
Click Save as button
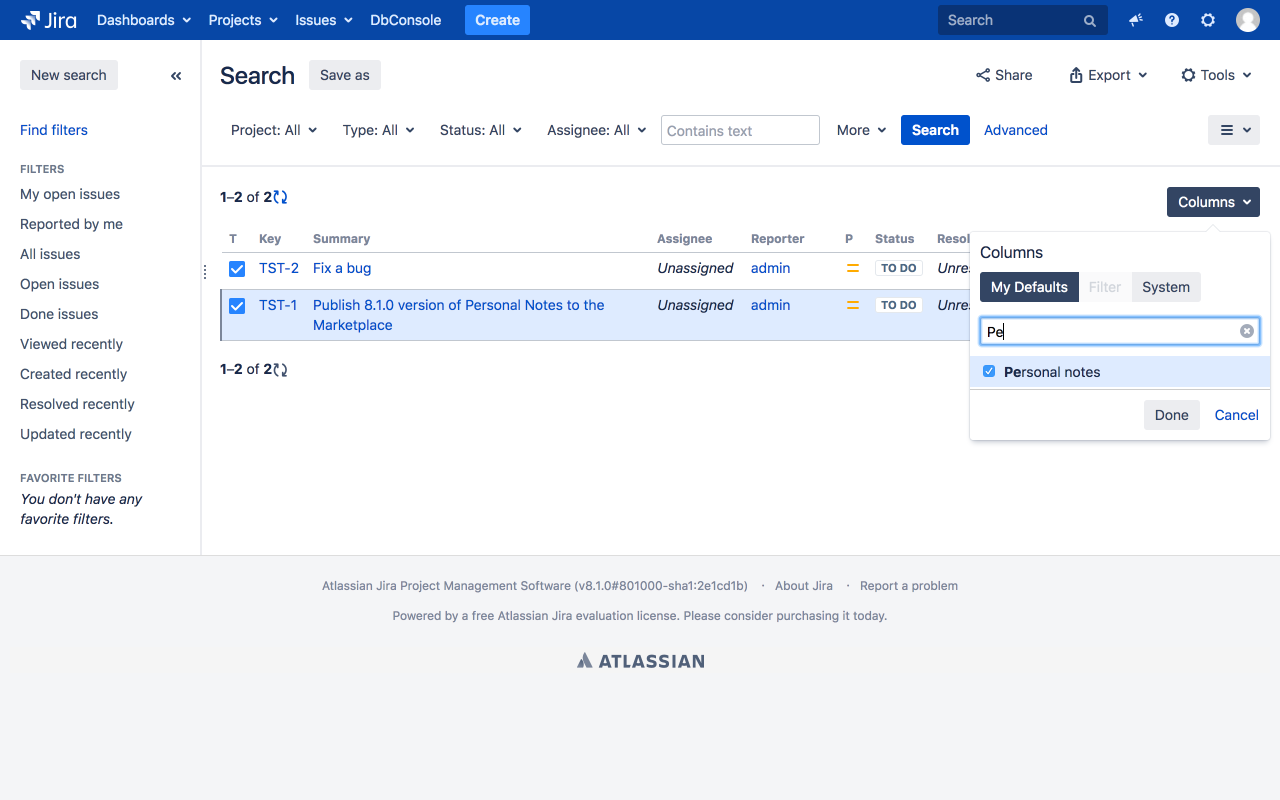click(x=345, y=75)
